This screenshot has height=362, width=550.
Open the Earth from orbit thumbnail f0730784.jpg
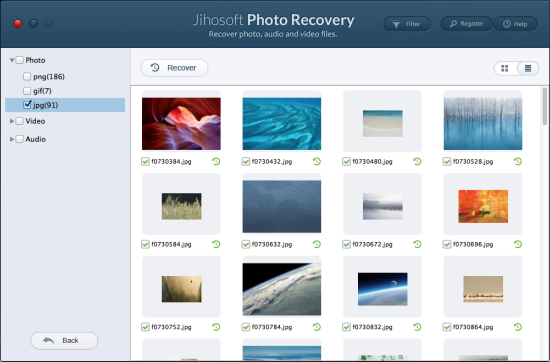[x=282, y=289]
